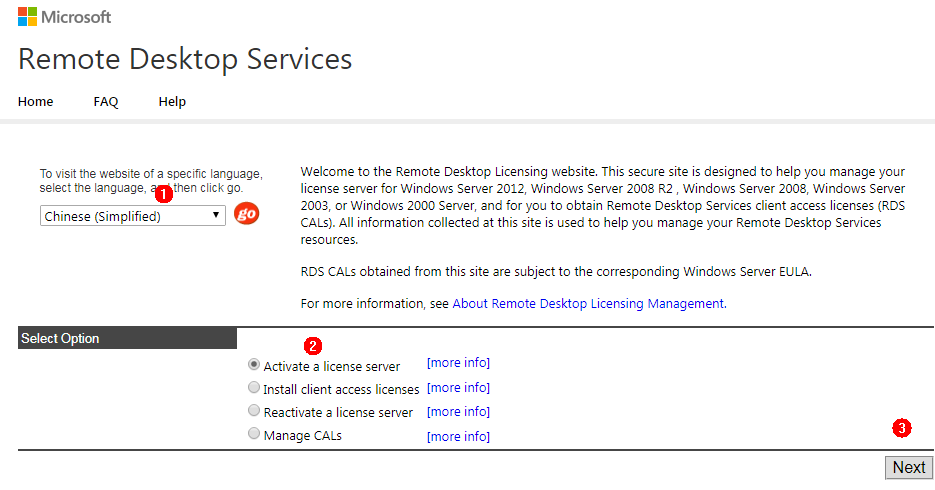Select Install client access licenses option
The height and width of the screenshot is (490, 935).
(254, 387)
